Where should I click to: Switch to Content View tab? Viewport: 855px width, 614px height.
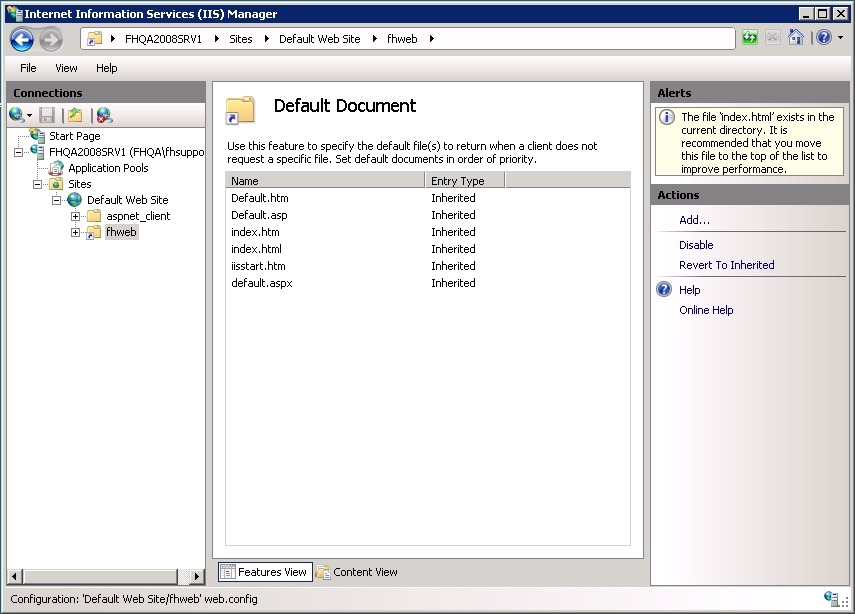pos(358,572)
